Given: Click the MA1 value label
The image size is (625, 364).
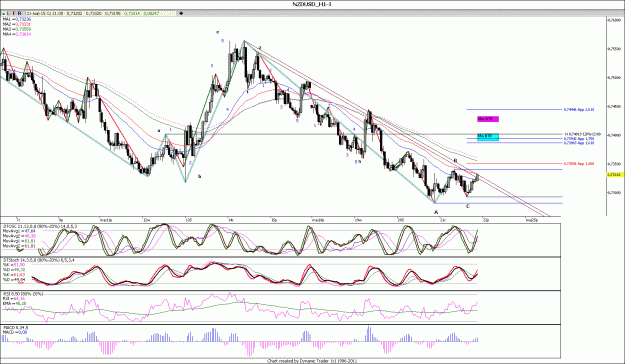Looking at the screenshot, I should coord(17,19).
